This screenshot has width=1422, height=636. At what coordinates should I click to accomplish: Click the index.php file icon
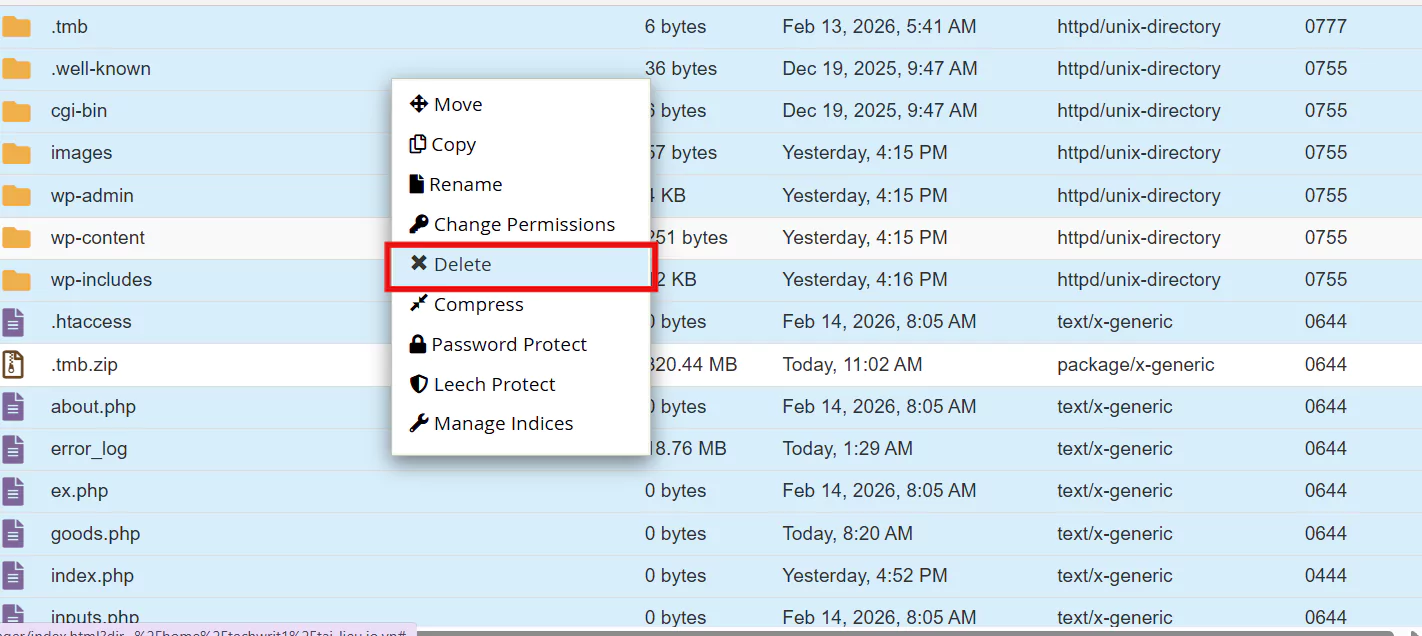point(13,576)
